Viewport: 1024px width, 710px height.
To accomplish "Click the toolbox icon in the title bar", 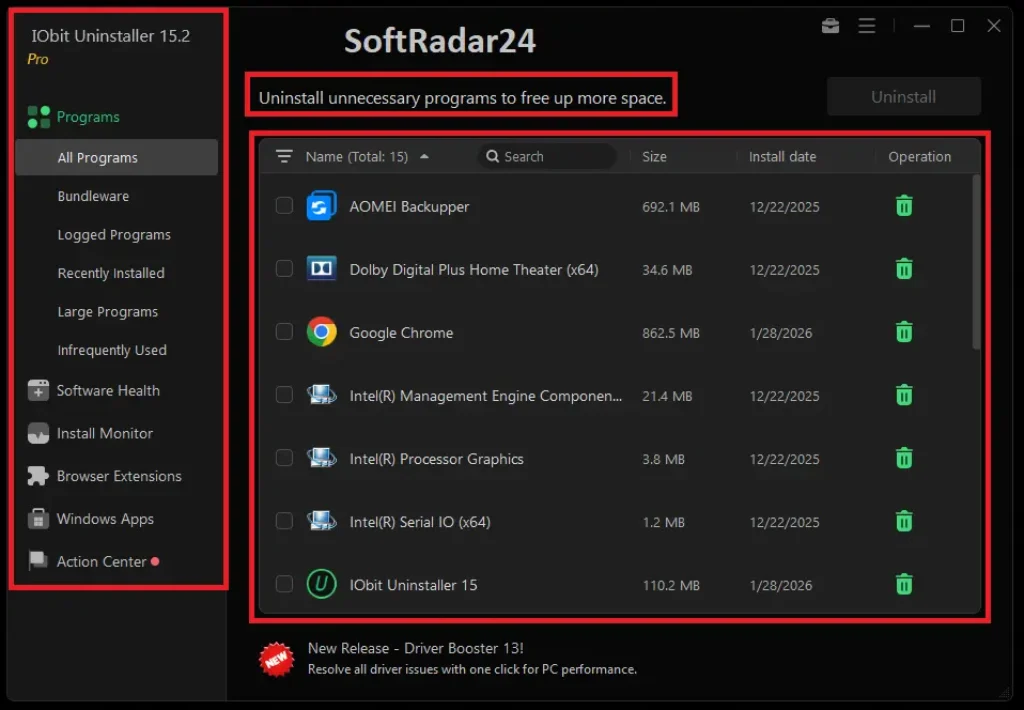I will (830, 26).
